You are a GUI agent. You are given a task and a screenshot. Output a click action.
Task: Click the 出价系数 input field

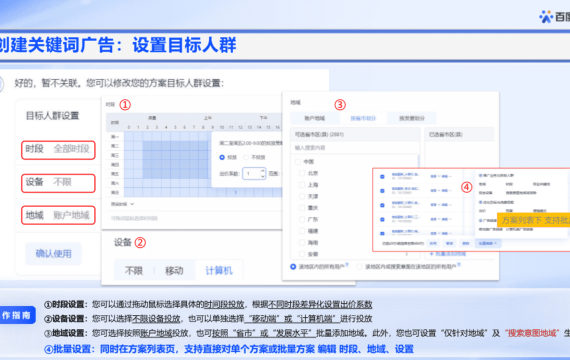tap(254, 173)
